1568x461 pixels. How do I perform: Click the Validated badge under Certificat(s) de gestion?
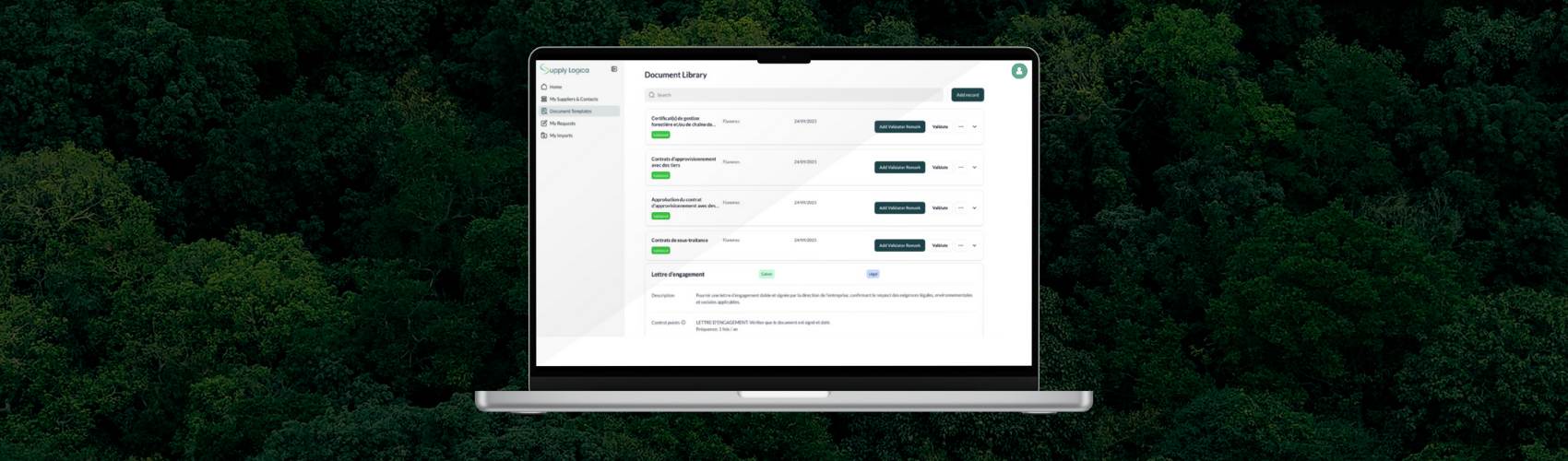pos(660,135)
